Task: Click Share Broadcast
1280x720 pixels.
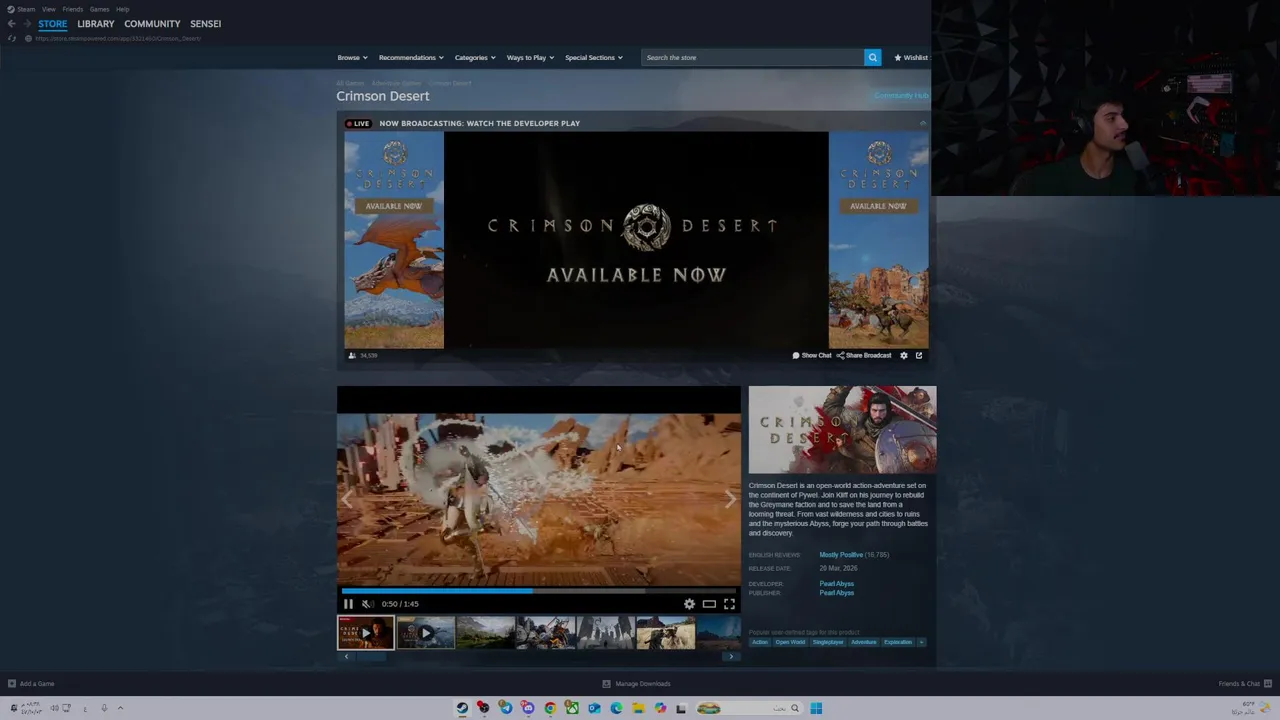Action: point(864,355)
